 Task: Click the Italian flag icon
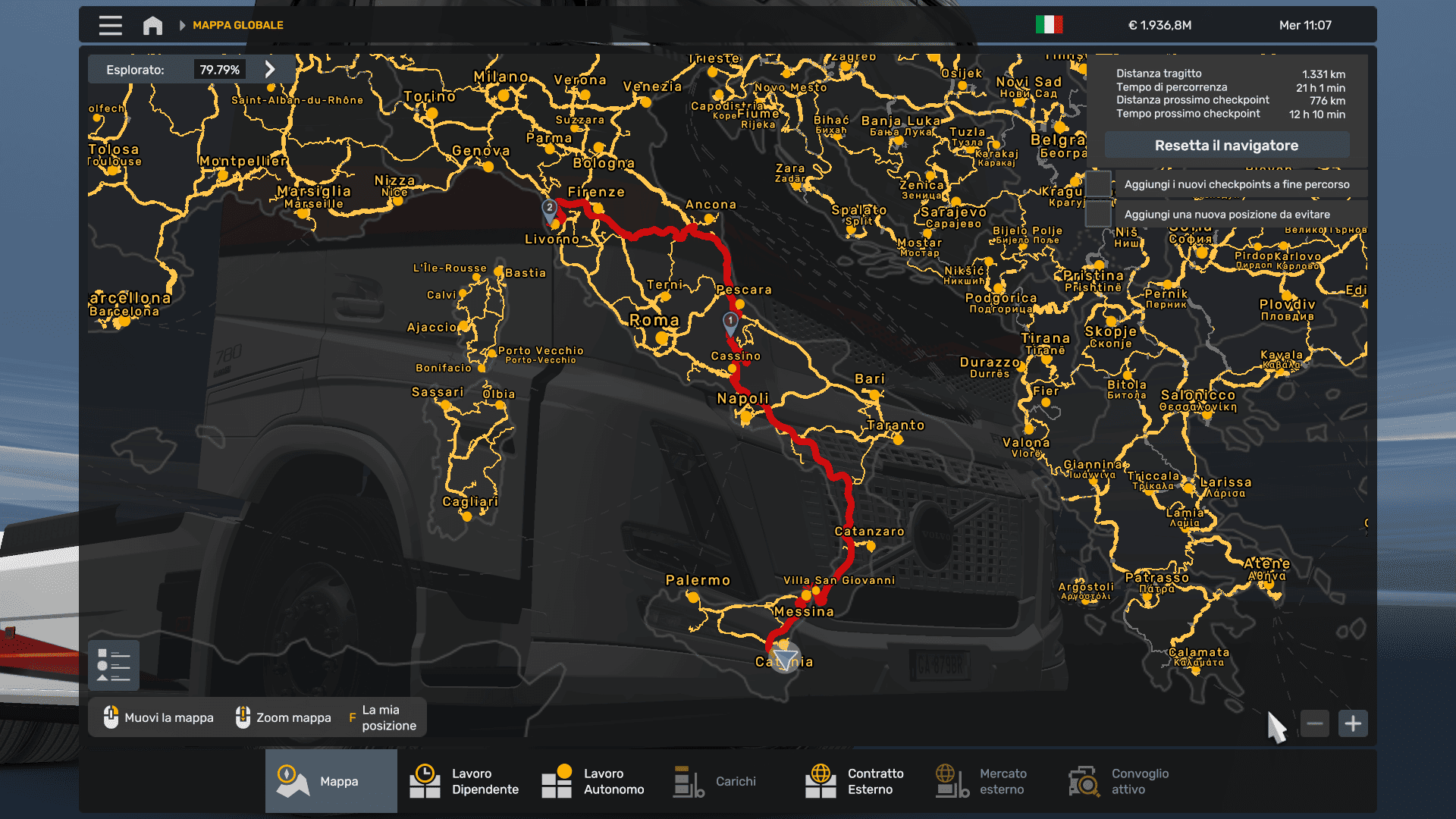(x=1049, y=25)
